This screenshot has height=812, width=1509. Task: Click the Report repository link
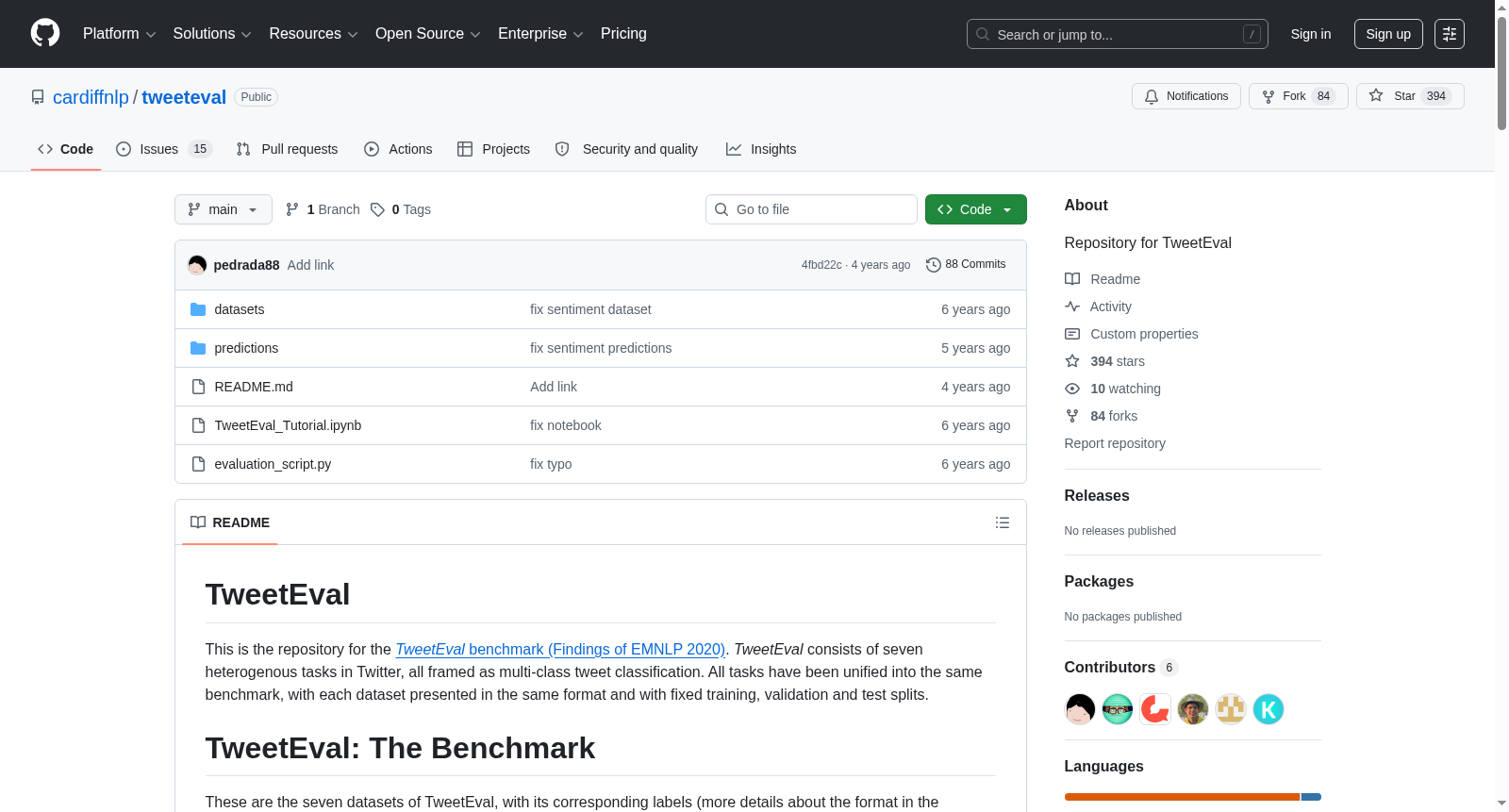(1115, 443)
